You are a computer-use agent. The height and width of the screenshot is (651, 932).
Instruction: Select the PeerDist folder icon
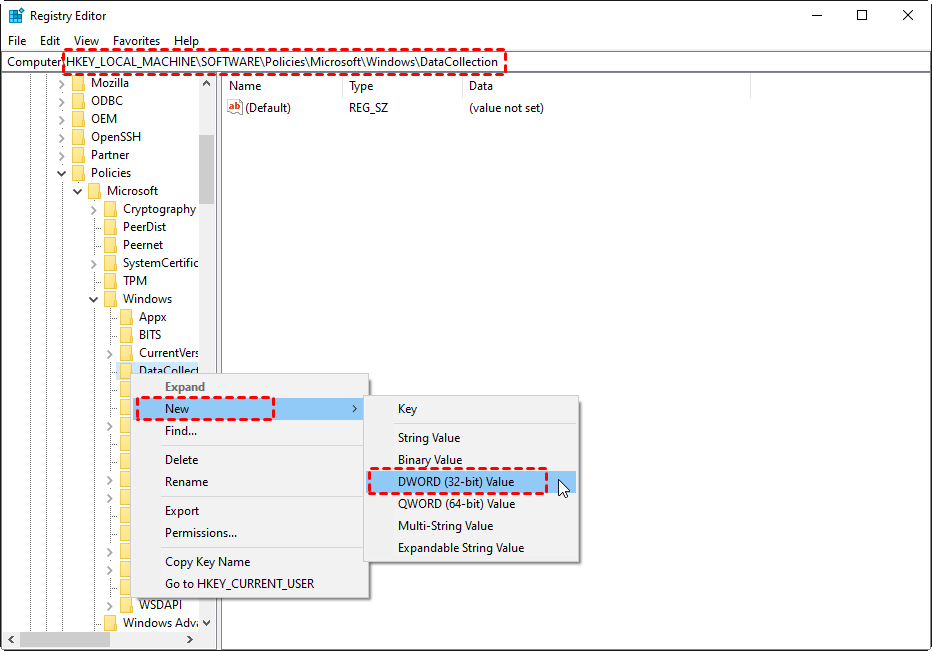(109, 226)
